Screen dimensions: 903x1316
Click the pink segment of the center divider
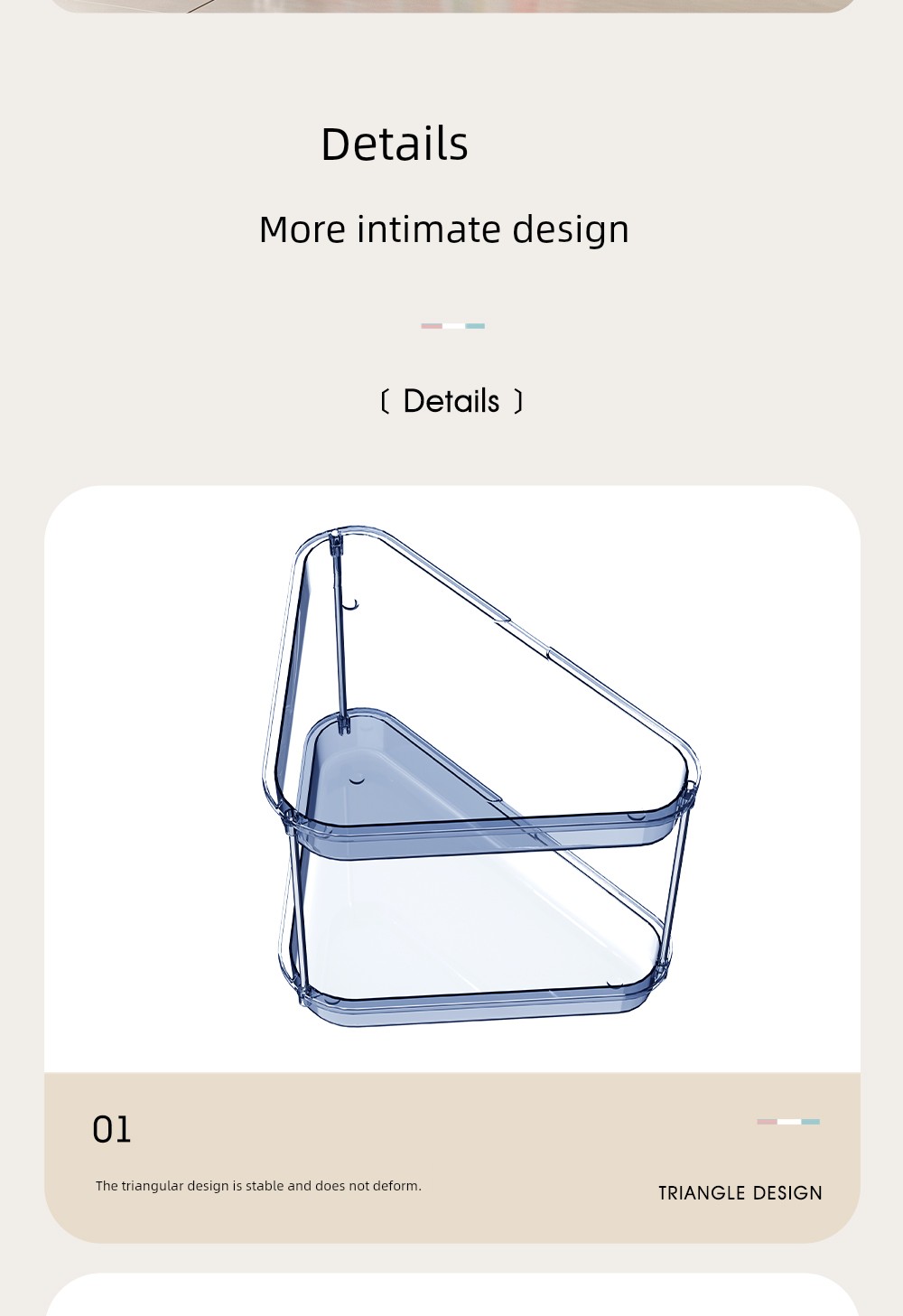tap(432, 326)
